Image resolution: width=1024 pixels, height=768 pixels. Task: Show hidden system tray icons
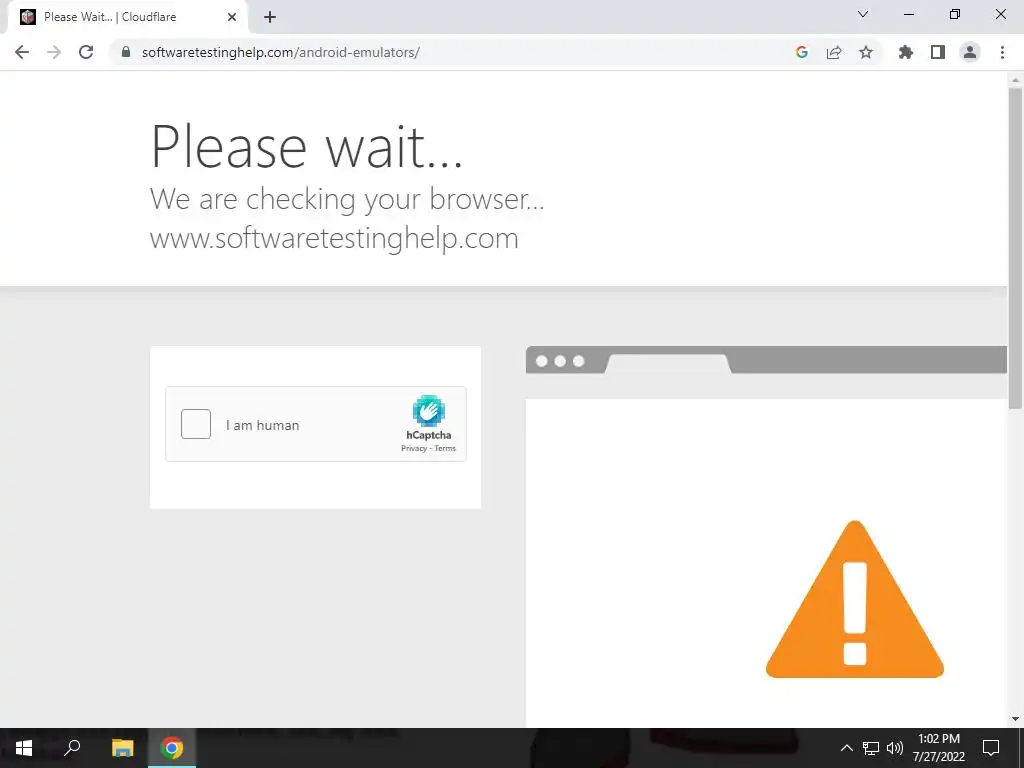point(846,748)
